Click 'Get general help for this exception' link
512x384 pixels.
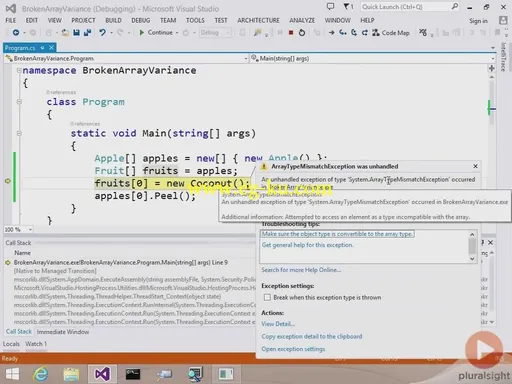coord(307,245)
